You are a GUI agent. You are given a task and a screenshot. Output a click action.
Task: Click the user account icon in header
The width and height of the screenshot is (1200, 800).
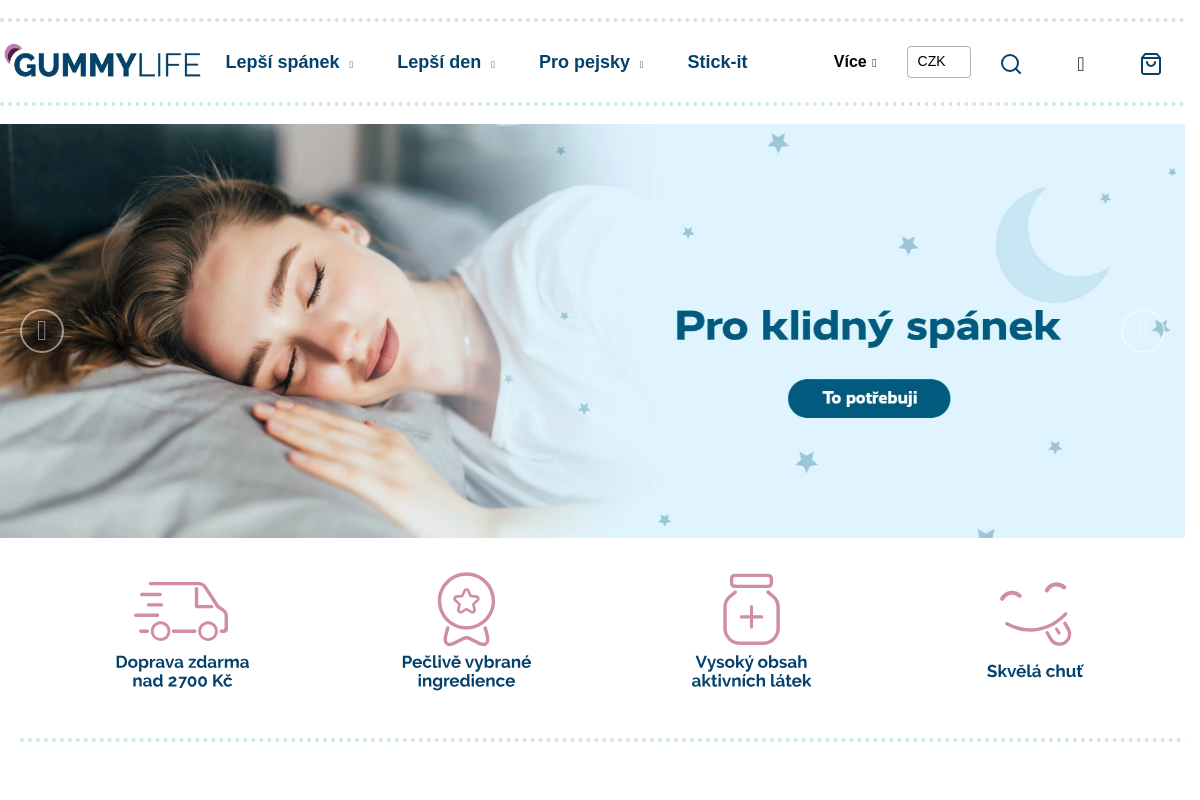coord(1081,64)
